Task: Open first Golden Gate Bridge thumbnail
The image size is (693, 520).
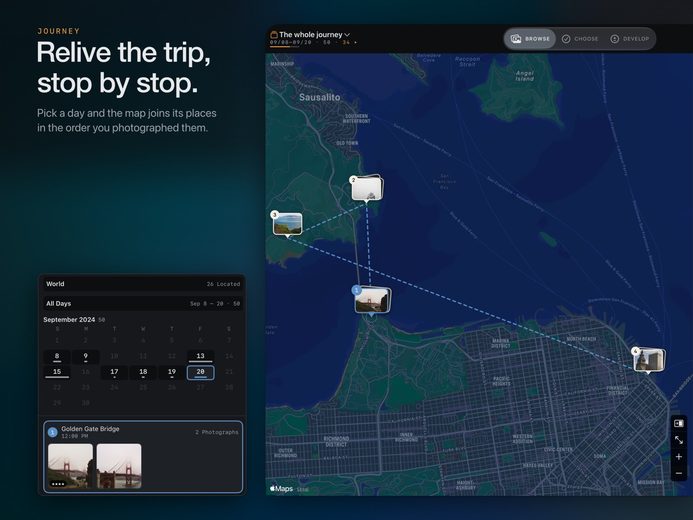Action: (70, 466)
